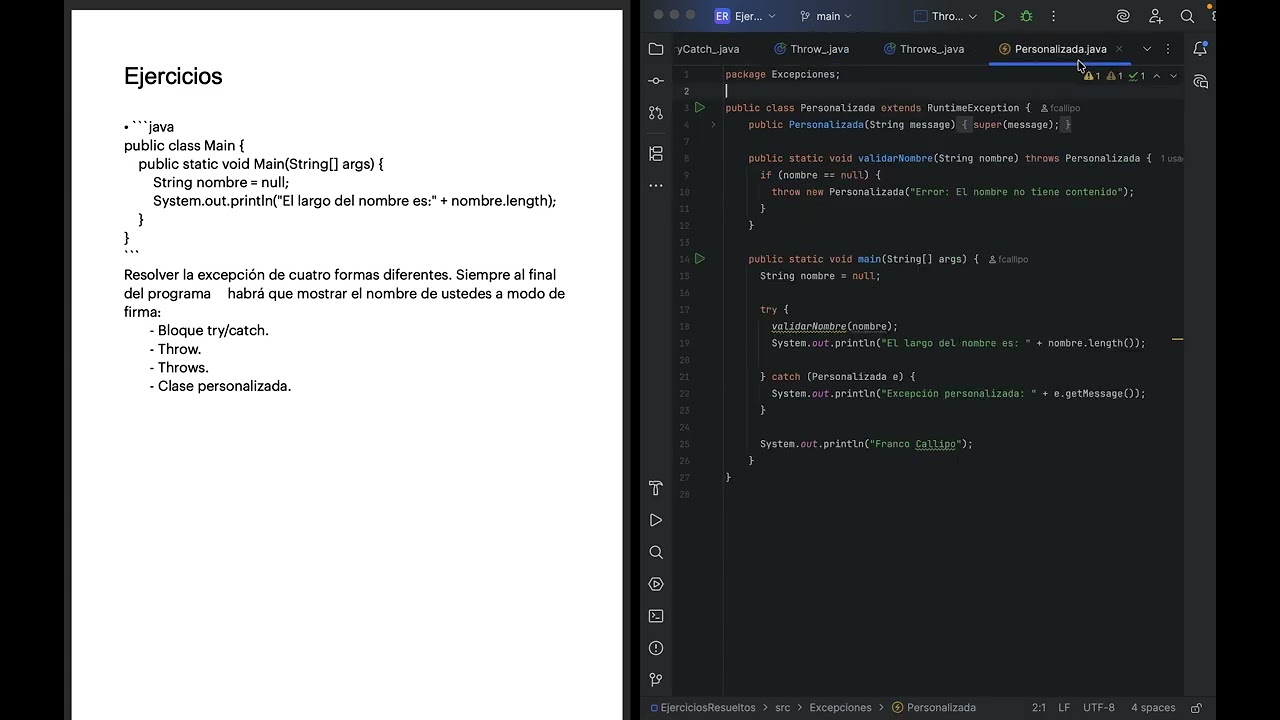Click 'String nombre = null;' line in document
This screenshot has height=720, width=1280.
pos(221,182)
